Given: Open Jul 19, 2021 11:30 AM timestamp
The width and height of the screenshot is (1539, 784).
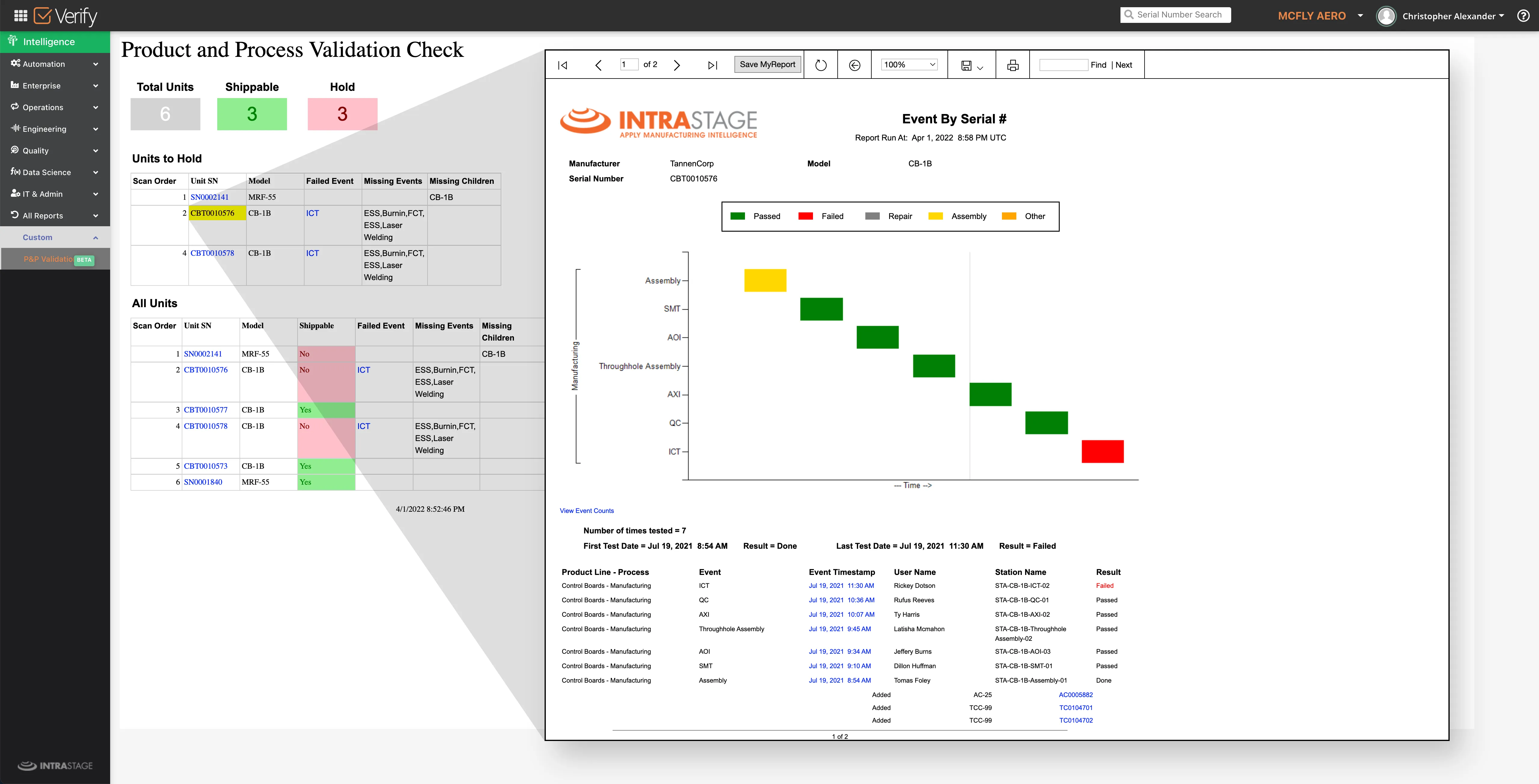Looking at the screenshot, I should pyautogui.click(x=841, y=586).
